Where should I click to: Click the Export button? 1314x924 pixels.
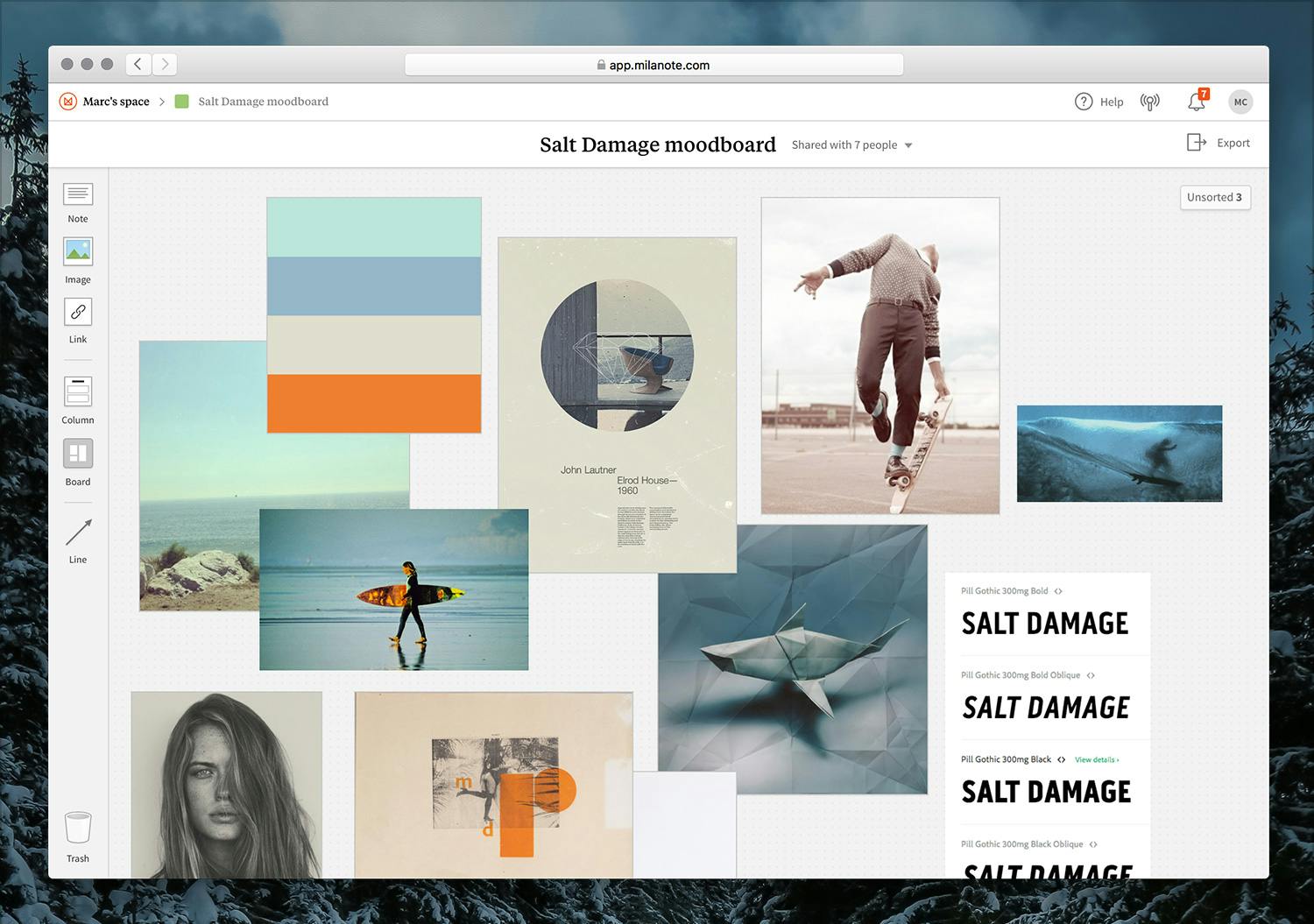(x=1219, y=143)
